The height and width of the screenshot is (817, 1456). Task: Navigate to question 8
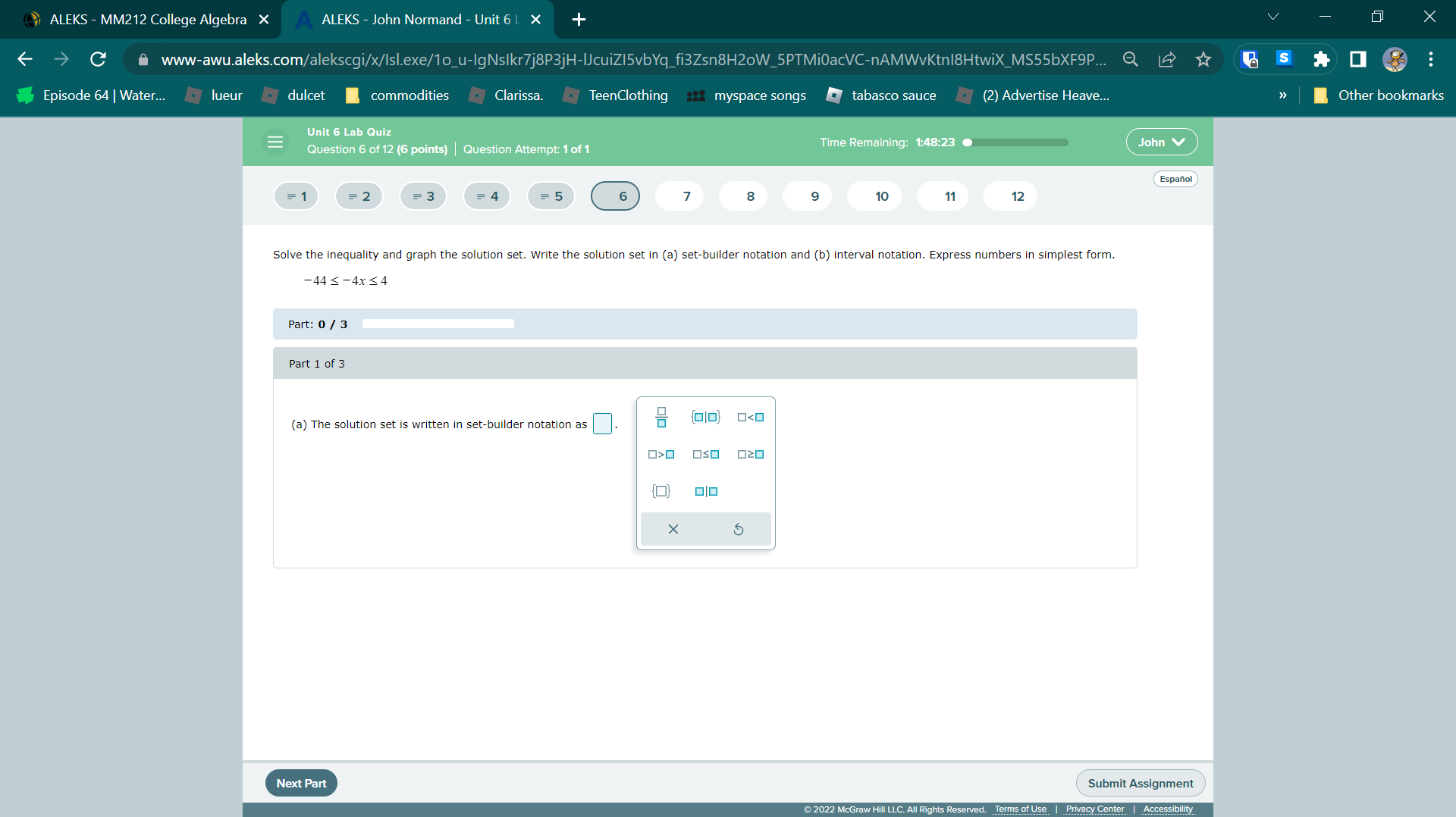(743, 196)
